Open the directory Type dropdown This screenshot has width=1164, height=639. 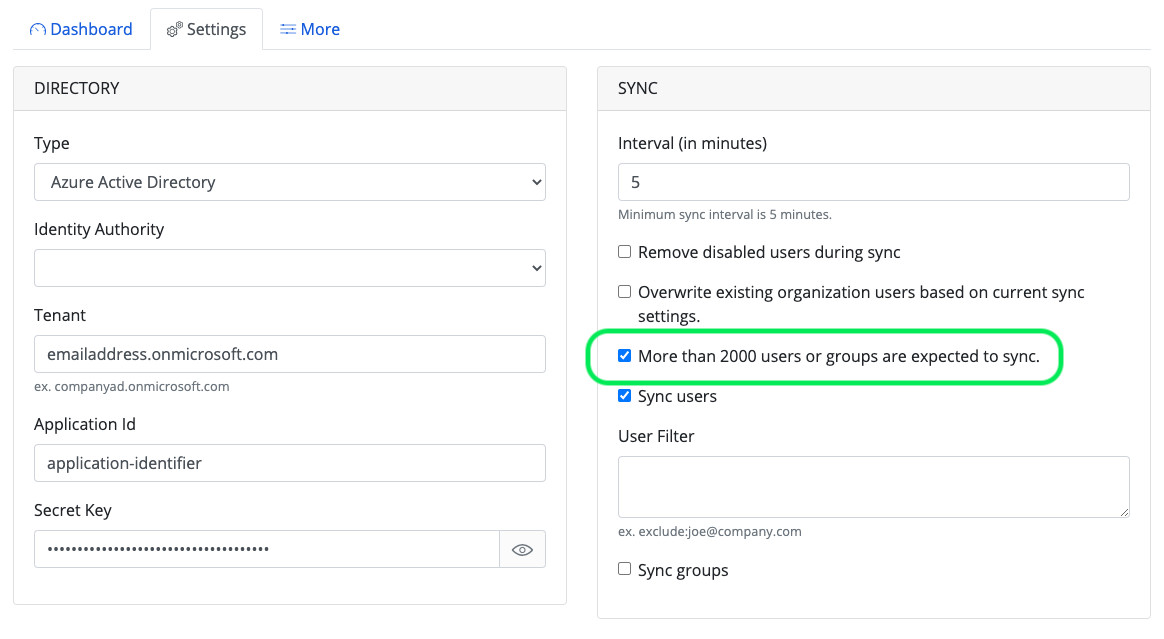(290, 182)
